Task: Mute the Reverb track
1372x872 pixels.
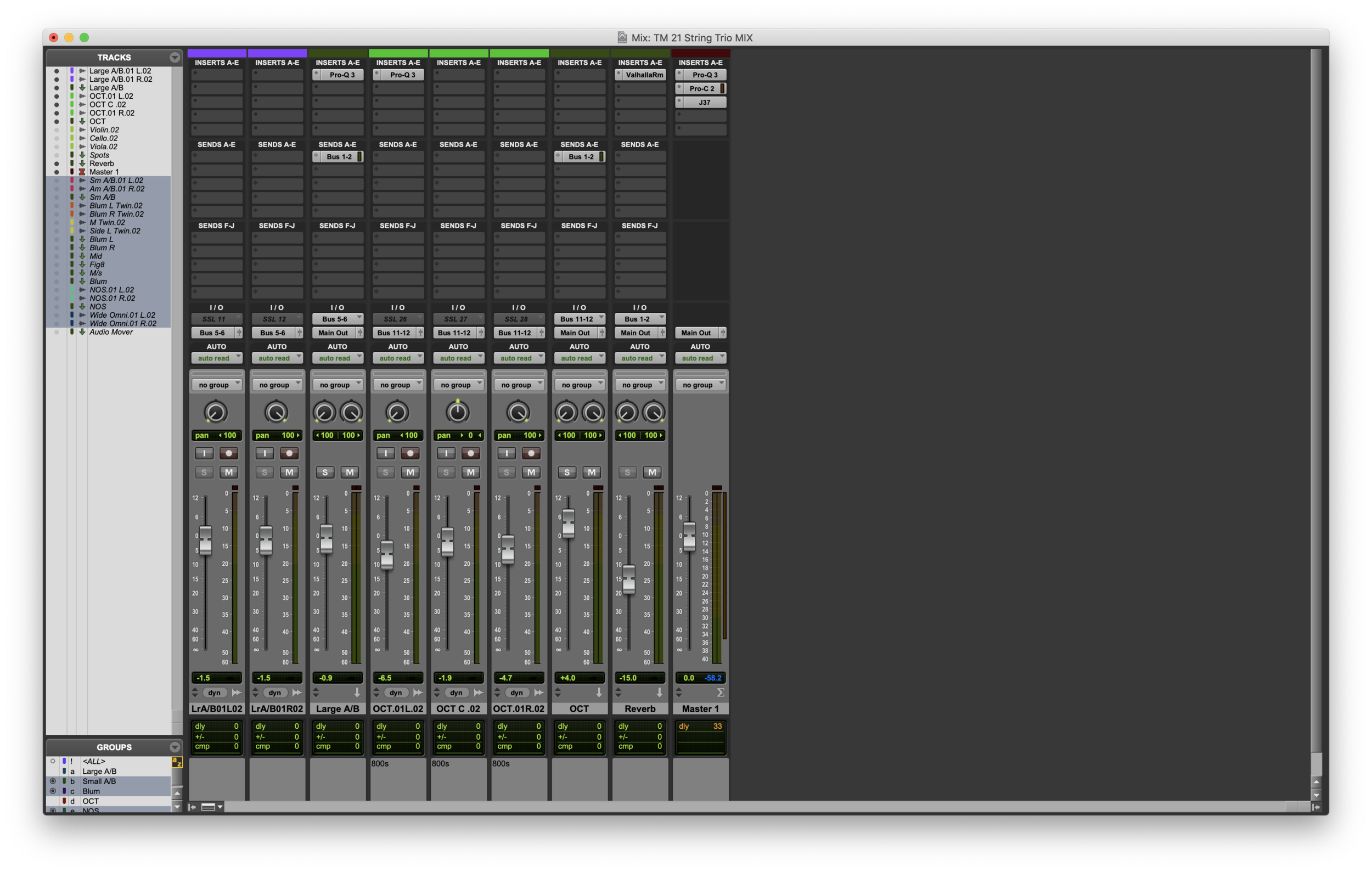Action: pyautogui.click(x=653, y=472)
